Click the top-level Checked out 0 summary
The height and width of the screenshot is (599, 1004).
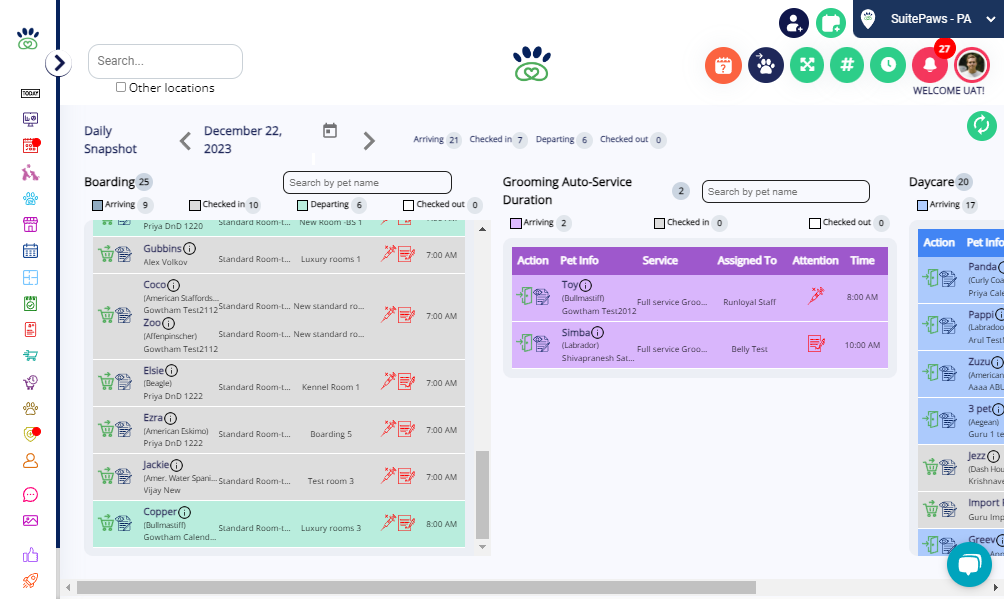[x=633, y=140]
